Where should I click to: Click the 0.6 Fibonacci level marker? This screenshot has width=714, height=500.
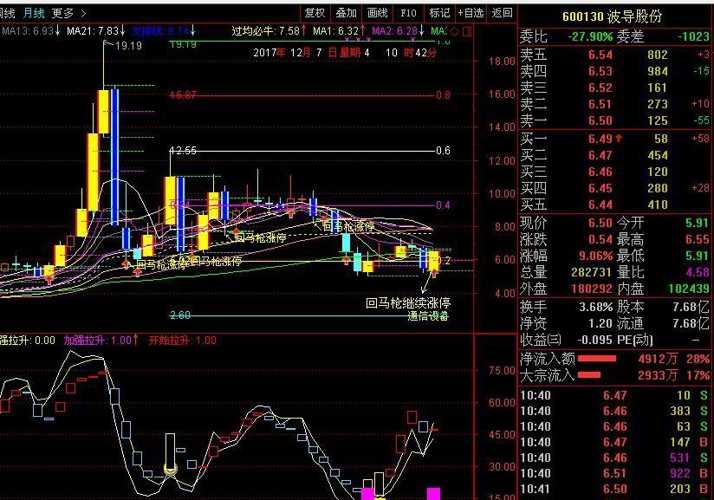pyautogui.click(x=442, y=150)
